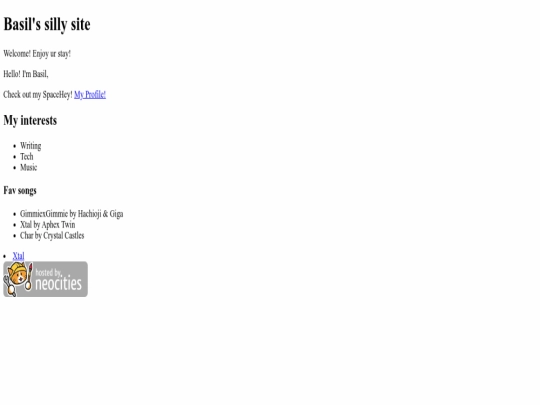Select the Music list item
540x405 pixels.
29,167
